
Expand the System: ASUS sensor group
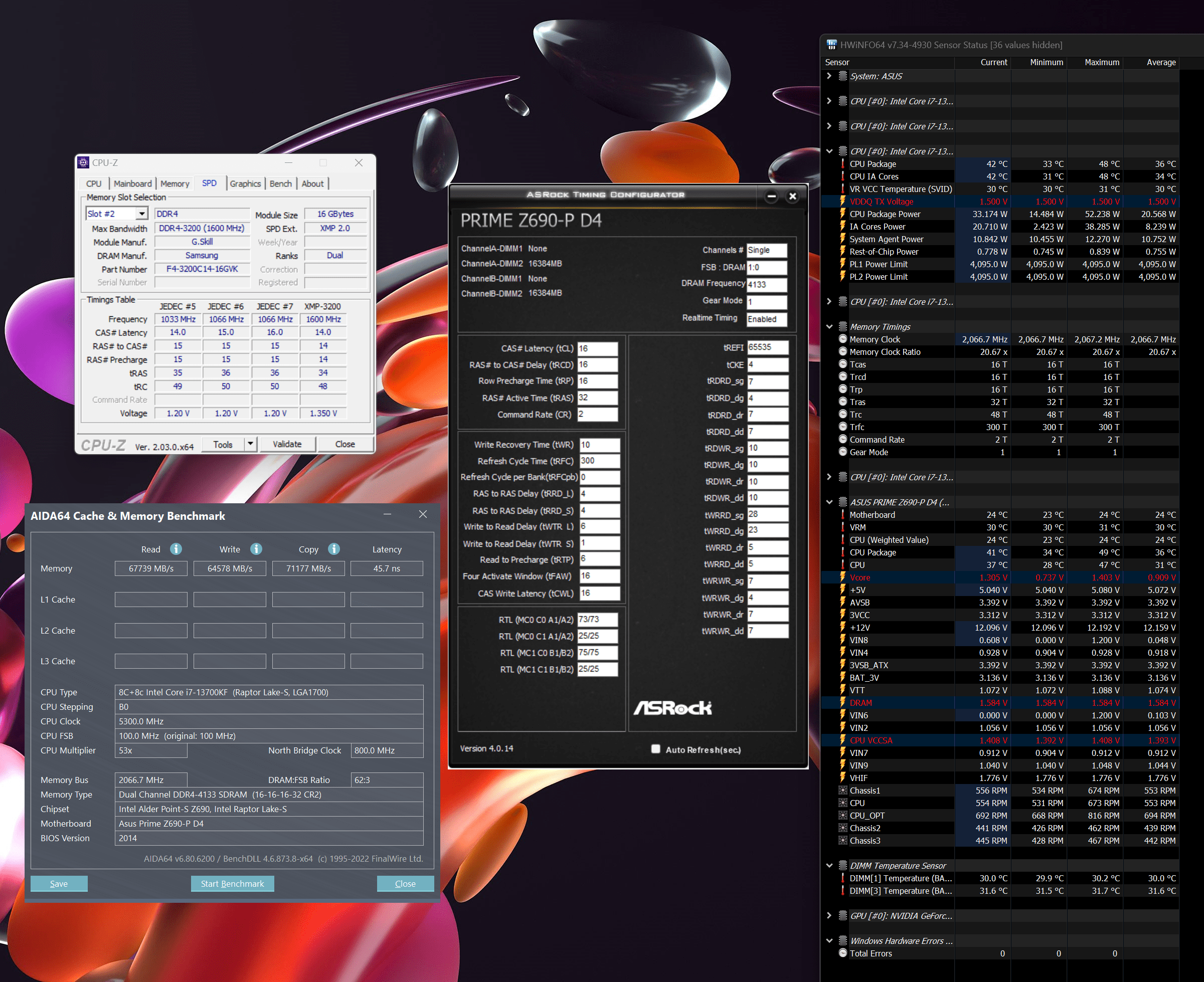(x=829, y=76)
